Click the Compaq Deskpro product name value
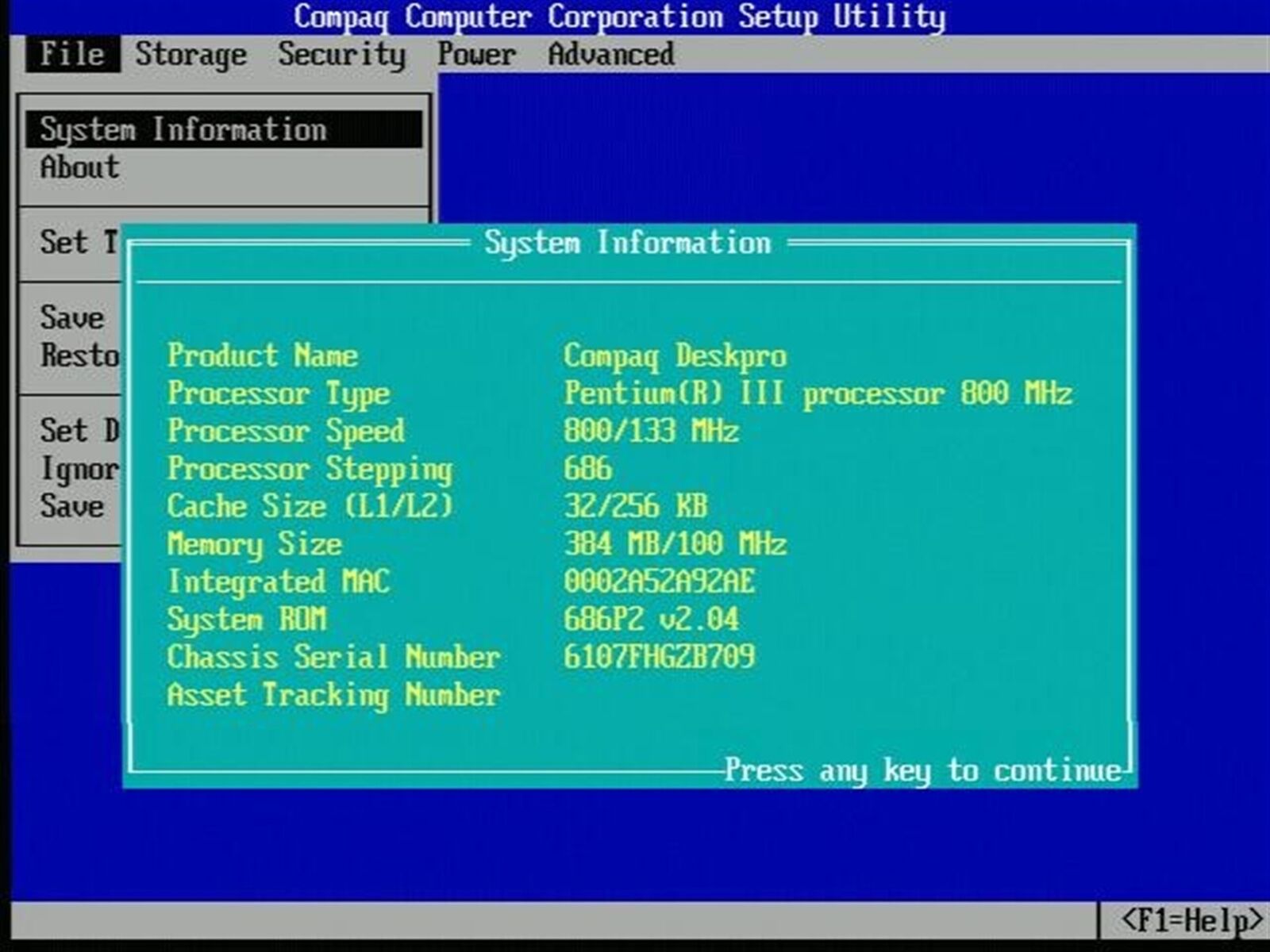Screen dimensions: 1270x952 tap(675, 356)
